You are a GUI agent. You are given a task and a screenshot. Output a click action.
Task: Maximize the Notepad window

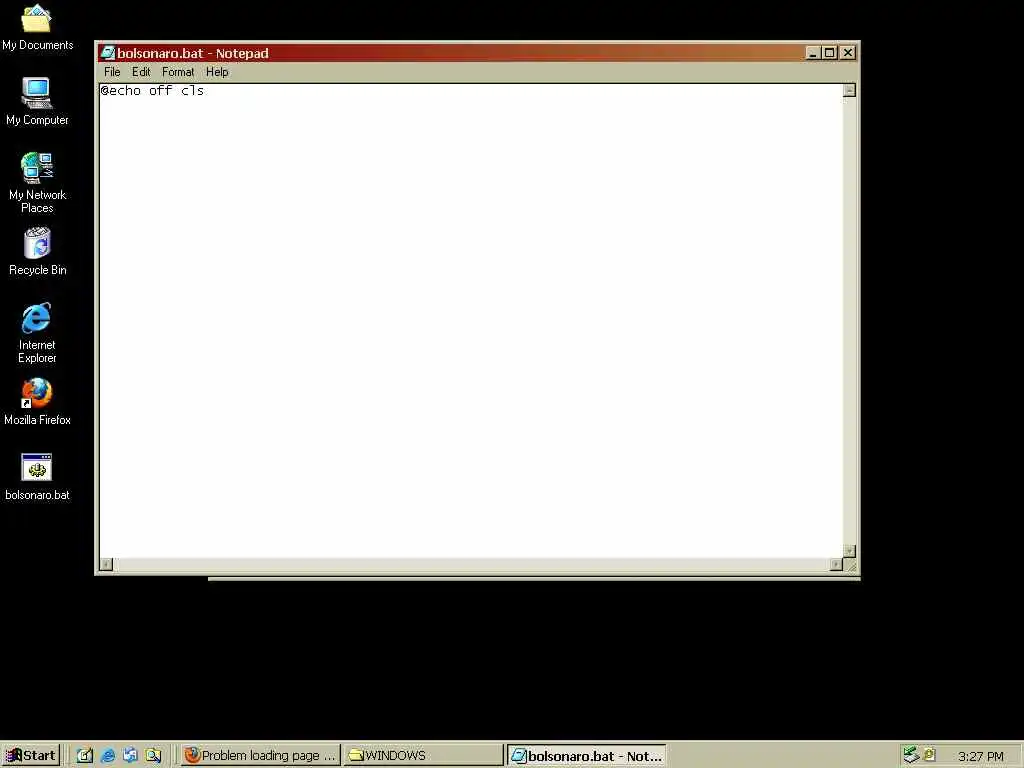point(829,53)
